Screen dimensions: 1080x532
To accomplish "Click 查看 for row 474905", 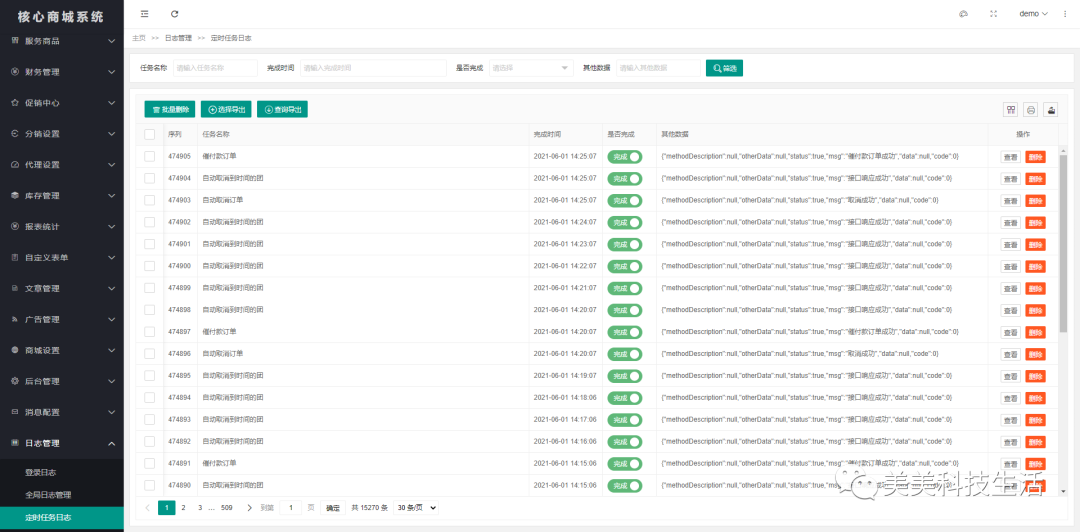I will (x=1010, y=156).
